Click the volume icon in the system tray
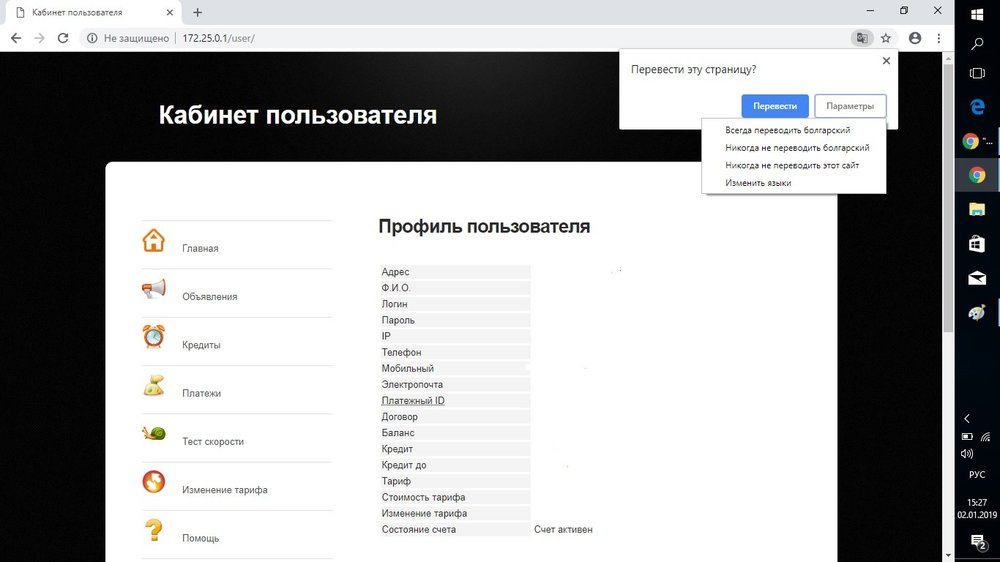The width and height of the screenshot is (1000, 562). click(967, 454)
